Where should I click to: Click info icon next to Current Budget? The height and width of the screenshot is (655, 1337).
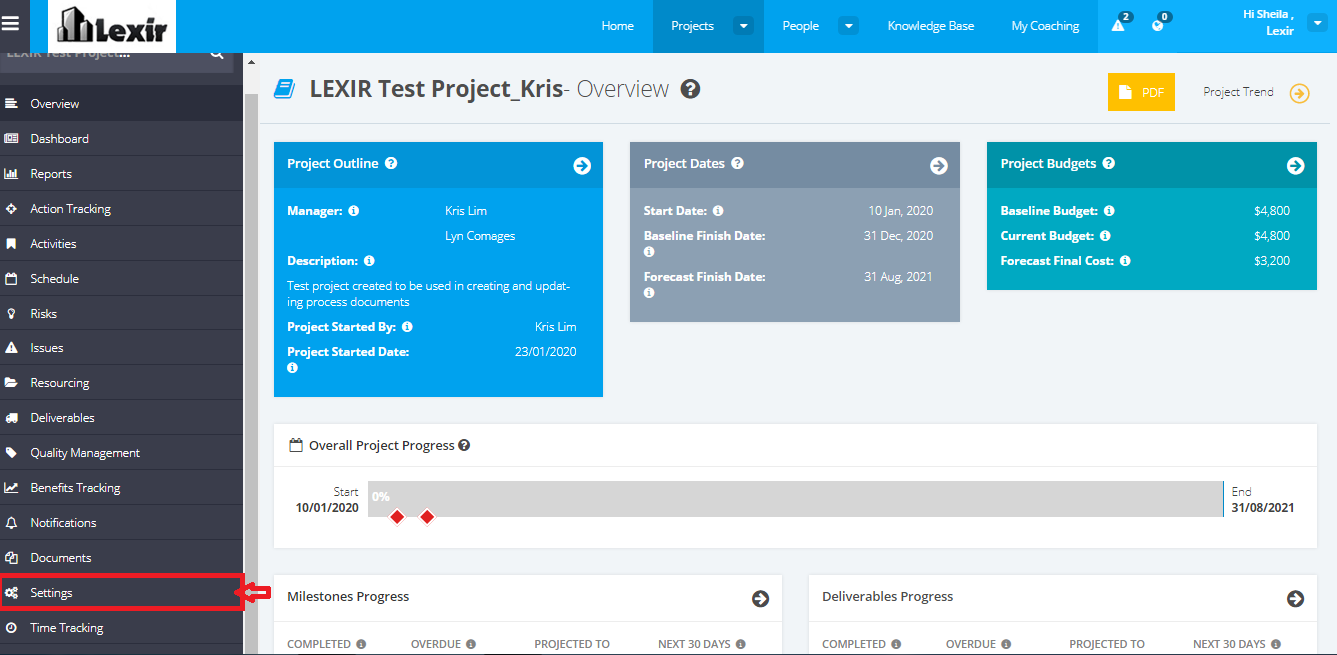1105,236
